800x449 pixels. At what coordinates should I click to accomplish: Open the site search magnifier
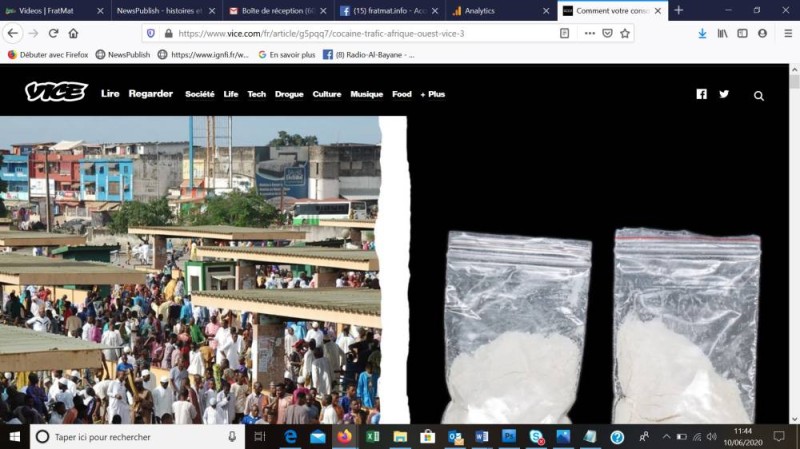759,95
